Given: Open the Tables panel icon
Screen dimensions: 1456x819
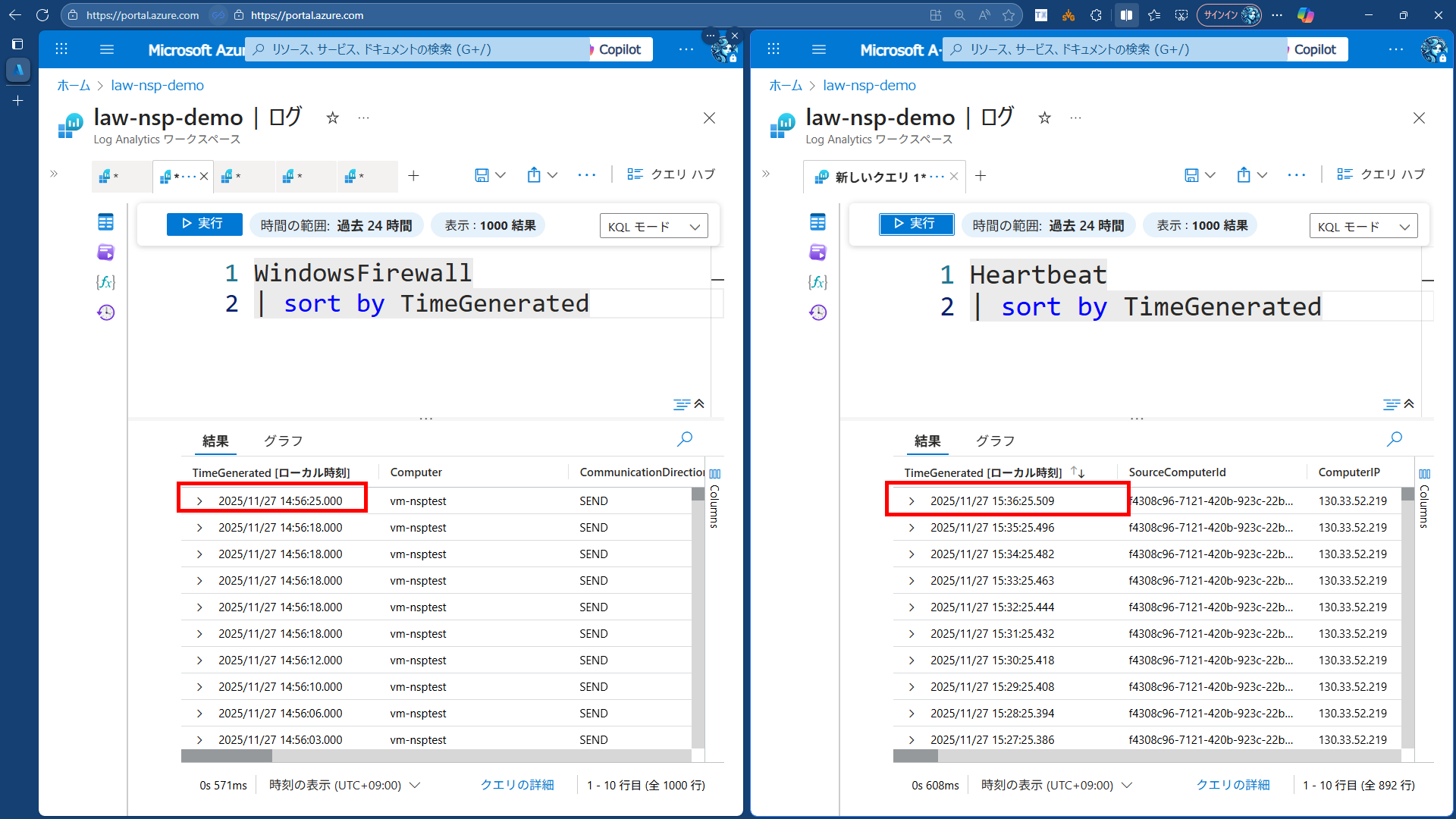Looking at the screenshot, I should [105, 222].
